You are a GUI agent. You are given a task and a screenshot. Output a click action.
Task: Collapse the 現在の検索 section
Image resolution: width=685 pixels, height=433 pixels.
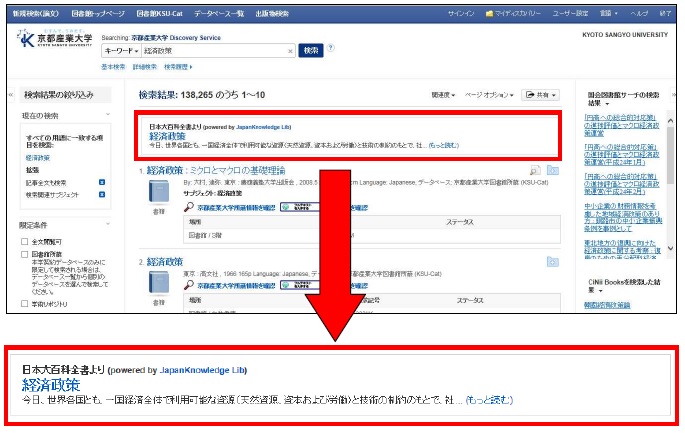click(108, 115)
